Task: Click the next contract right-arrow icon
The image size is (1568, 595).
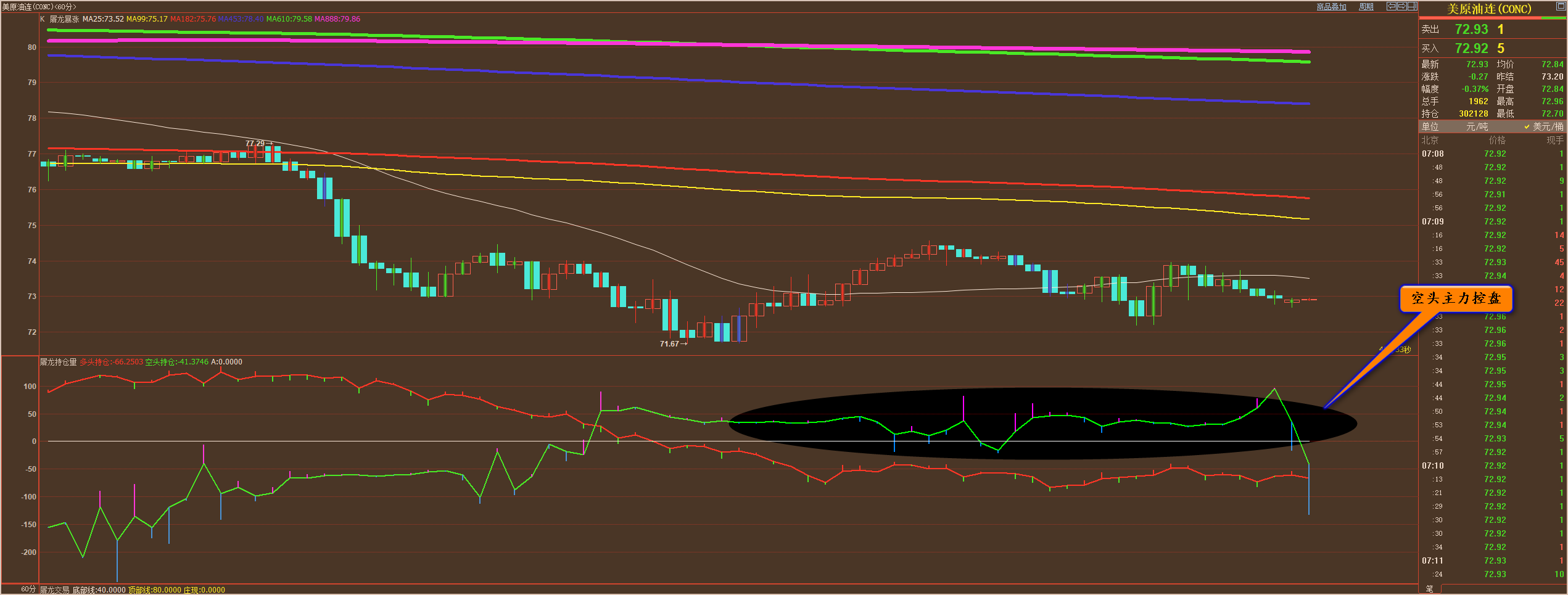Action: [1402, 6]
